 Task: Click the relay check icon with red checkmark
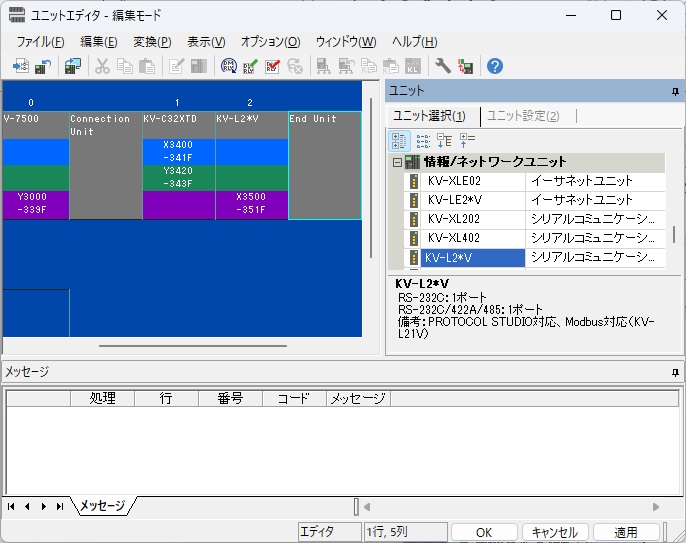coord(272,66)
